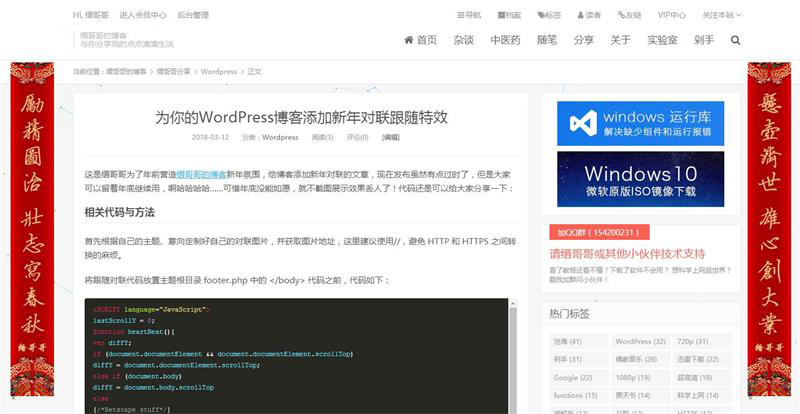Click the 超高清 (18) tag
Image resolution: width=800 pixels, height=414 pixels.
pos(702,378)
